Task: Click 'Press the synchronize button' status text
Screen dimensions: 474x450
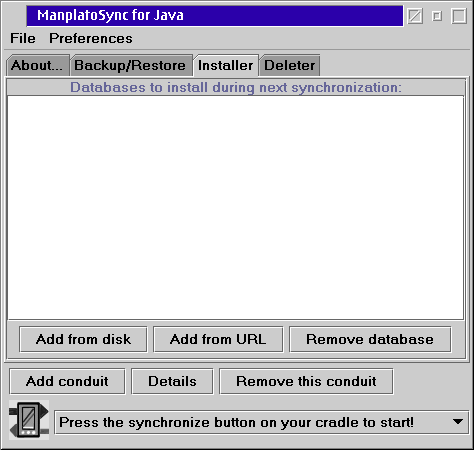Action: tap(236, 422)
